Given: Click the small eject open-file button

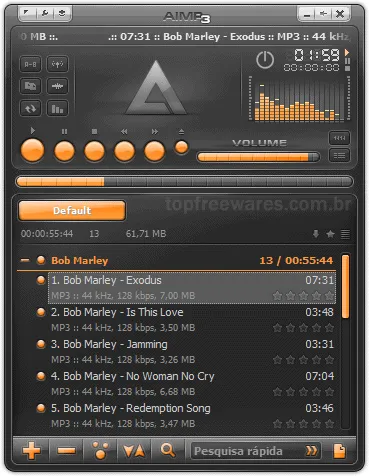Looking at the screenshot, I should pyautogui.click(x=181, y=147).
